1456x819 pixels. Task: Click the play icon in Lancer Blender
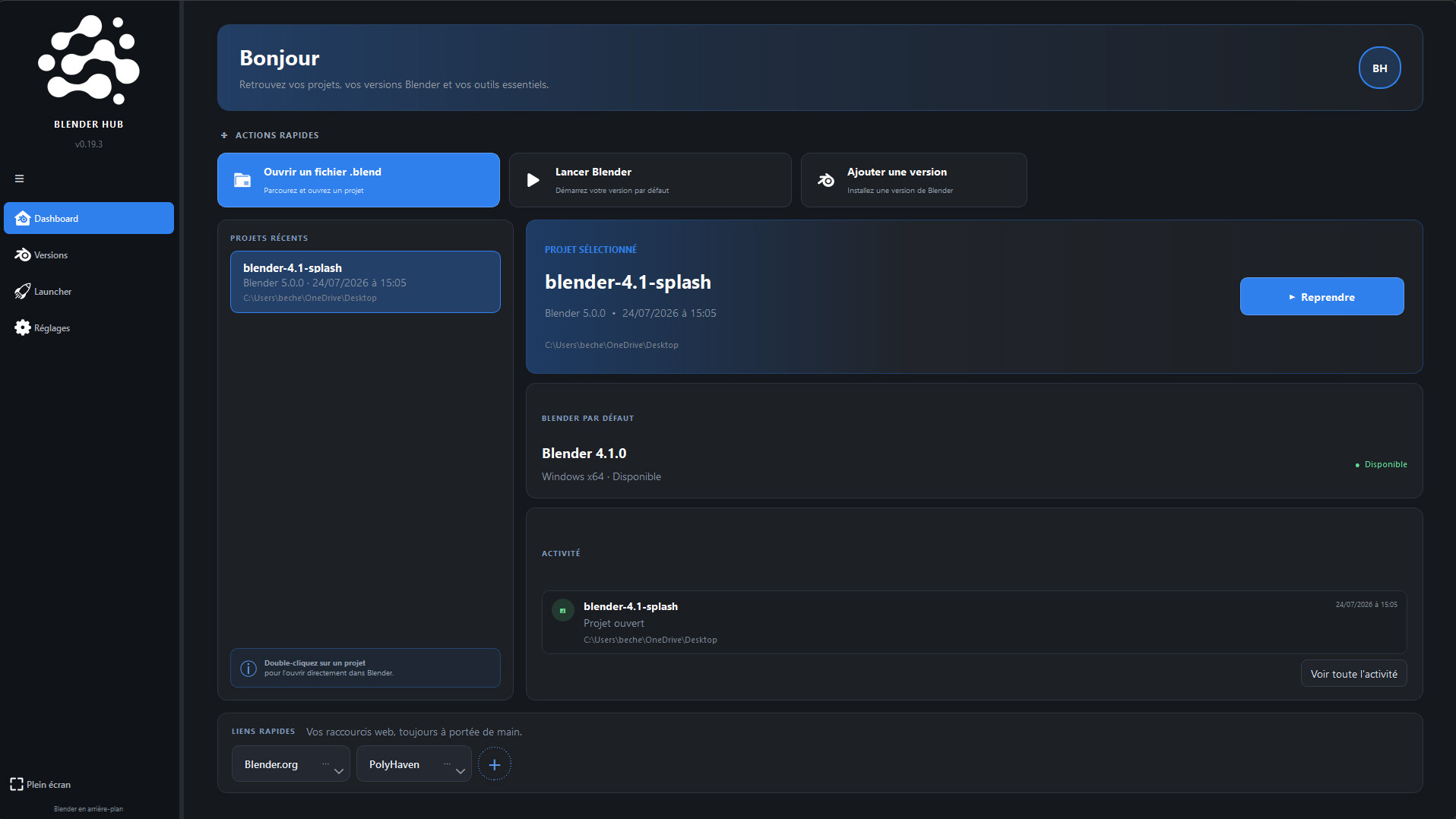coord(533,180)
